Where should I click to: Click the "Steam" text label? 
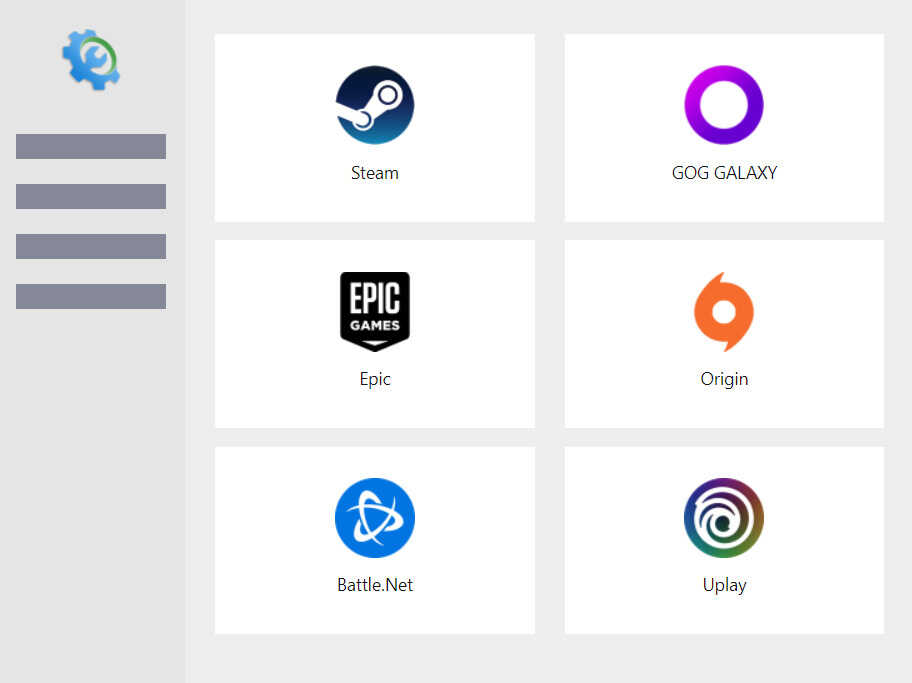coord(375,173)
